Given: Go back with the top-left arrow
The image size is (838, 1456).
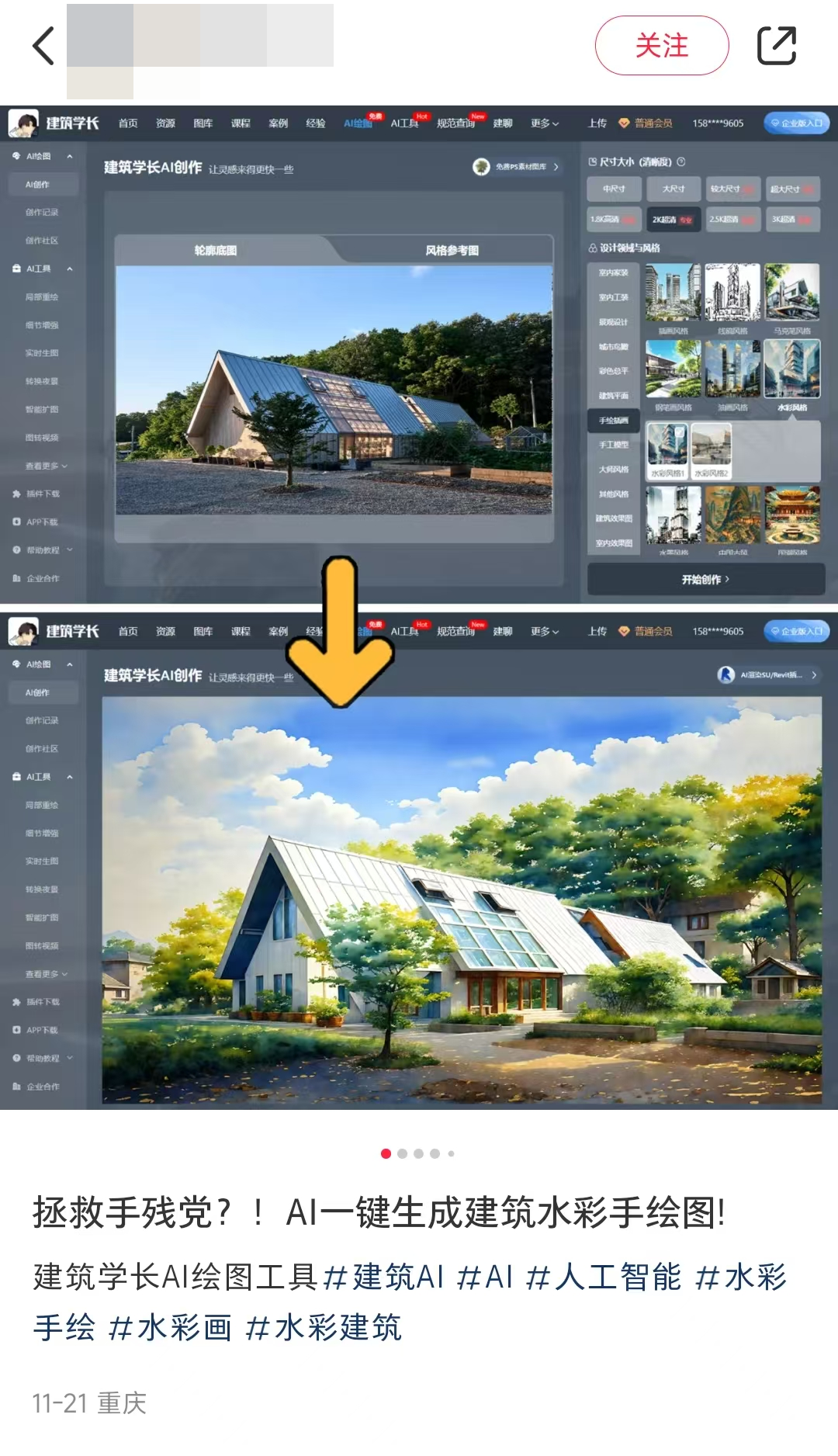Looking at the screenshot, I should (43, 46).
